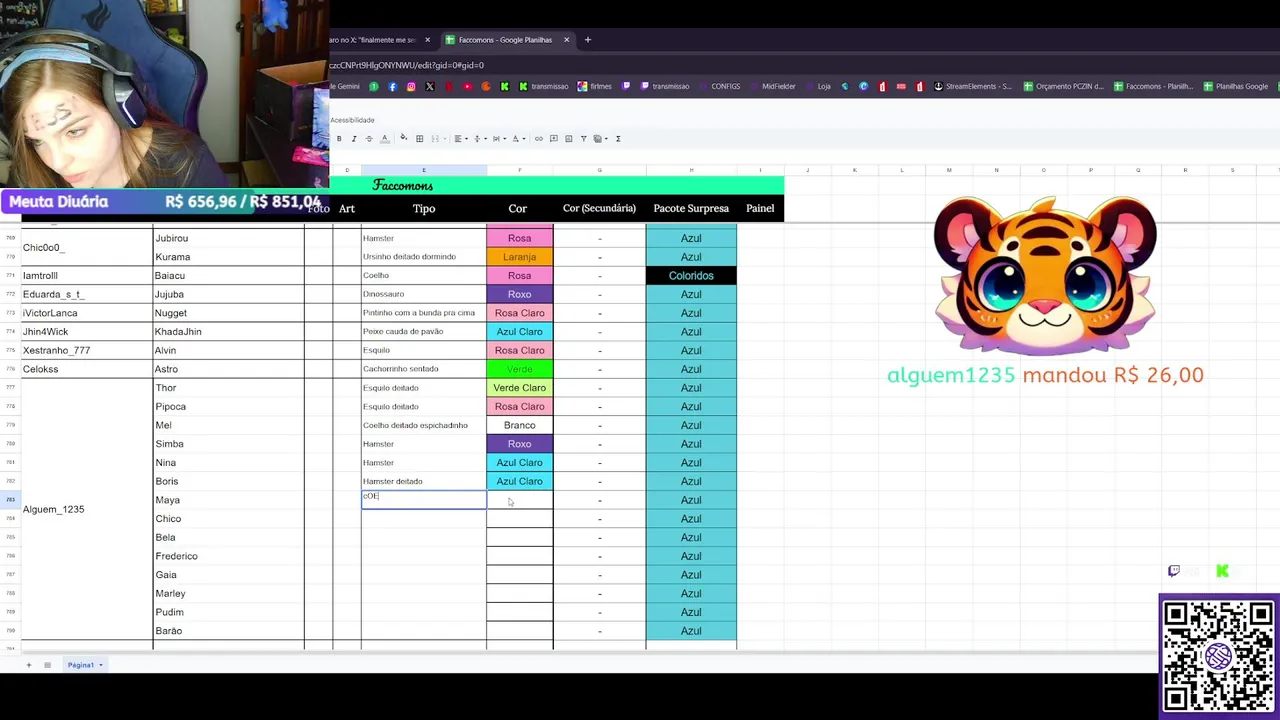
Task: Click the 'Peixe cauda de pavão' cell
Action: (424, 331)
